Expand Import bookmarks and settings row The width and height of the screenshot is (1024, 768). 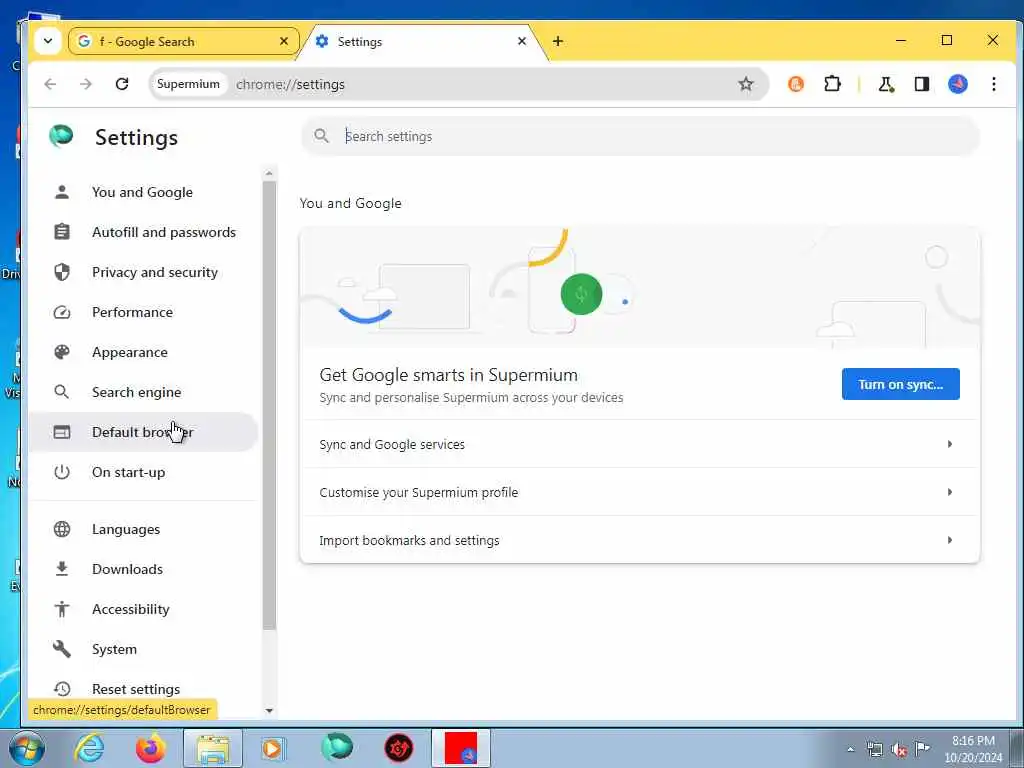tap(639, 540)
